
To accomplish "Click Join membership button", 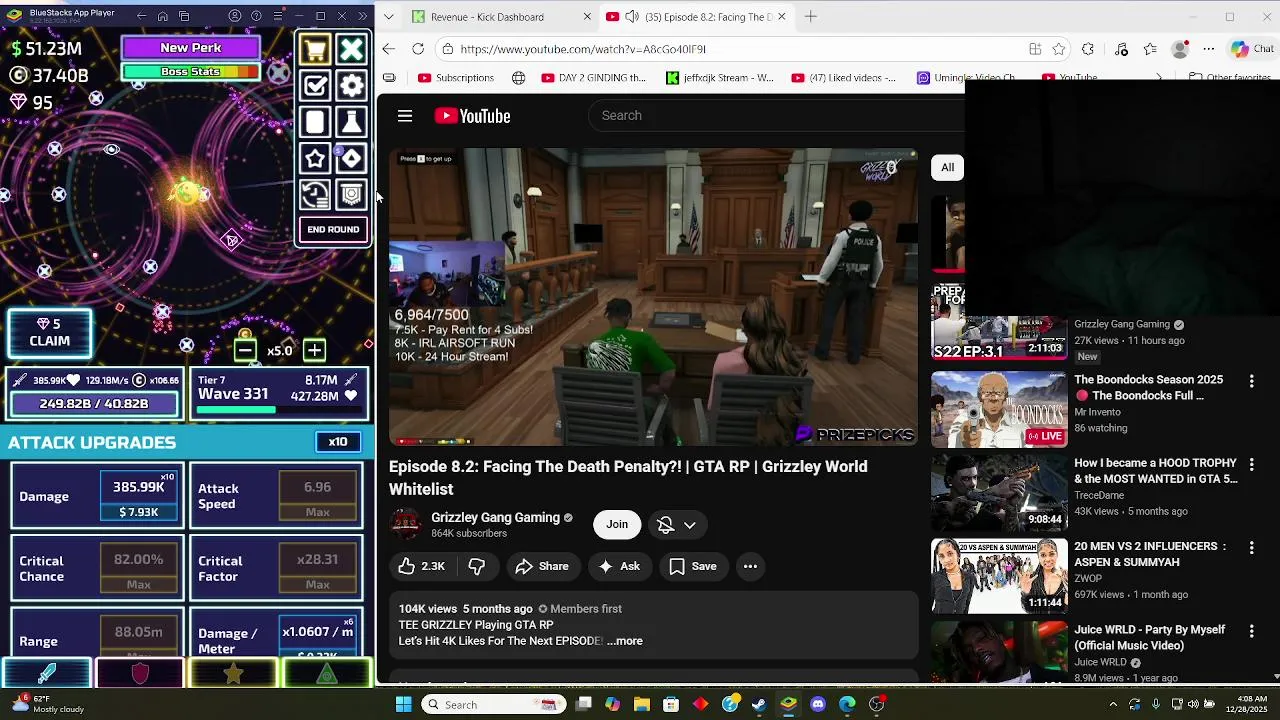I will [x=617, y=524].
